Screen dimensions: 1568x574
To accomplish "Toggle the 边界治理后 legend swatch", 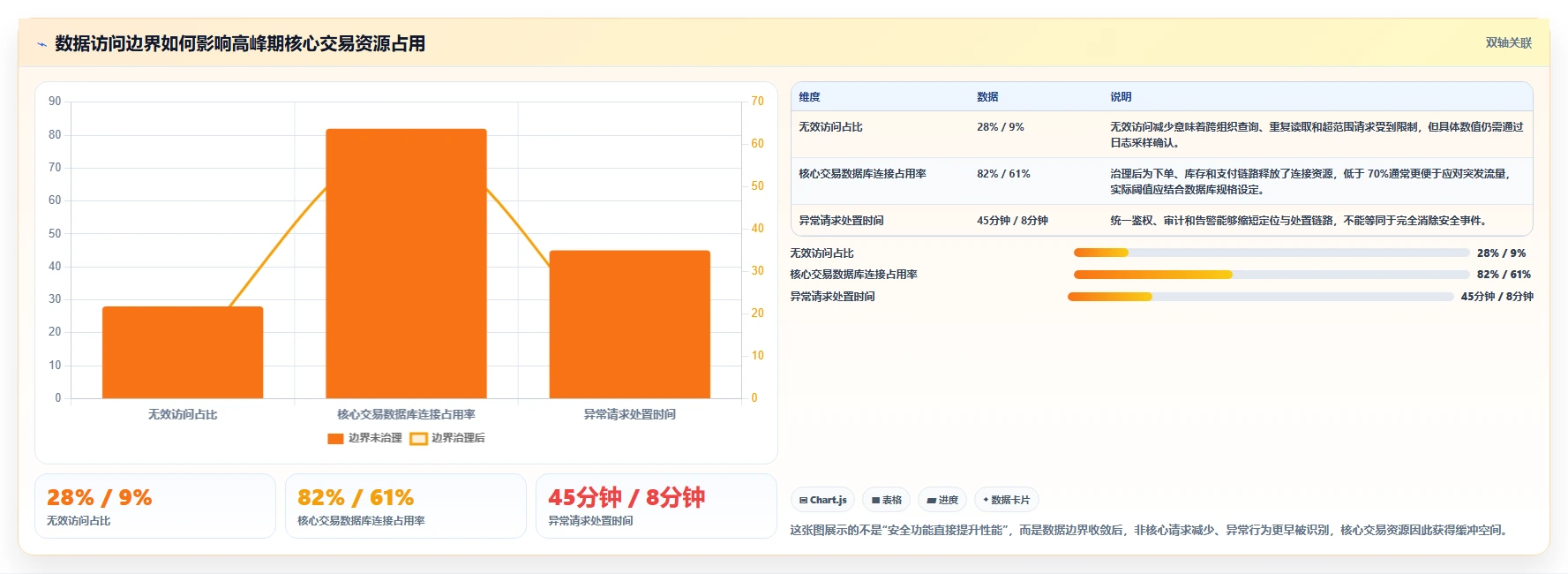I will click(x=418, y=438).
